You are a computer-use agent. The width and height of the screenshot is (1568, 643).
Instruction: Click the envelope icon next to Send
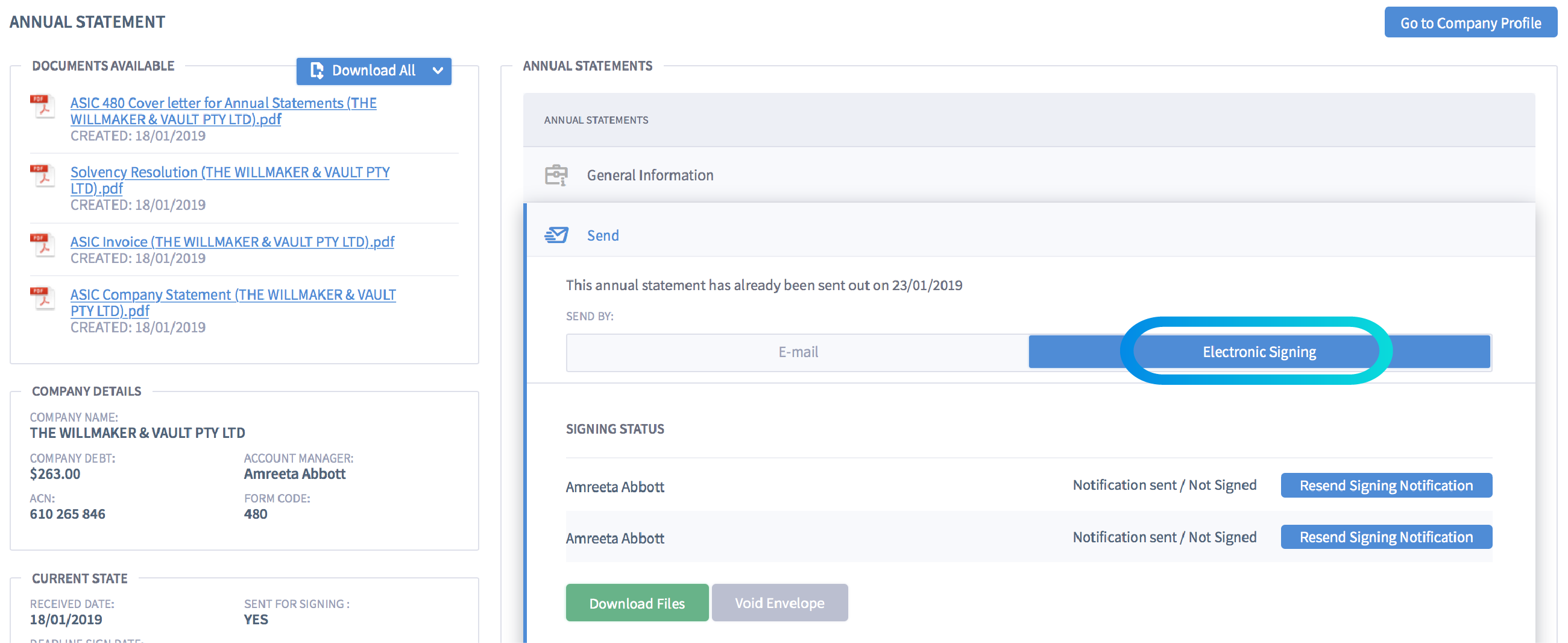[x=557, y=235]
